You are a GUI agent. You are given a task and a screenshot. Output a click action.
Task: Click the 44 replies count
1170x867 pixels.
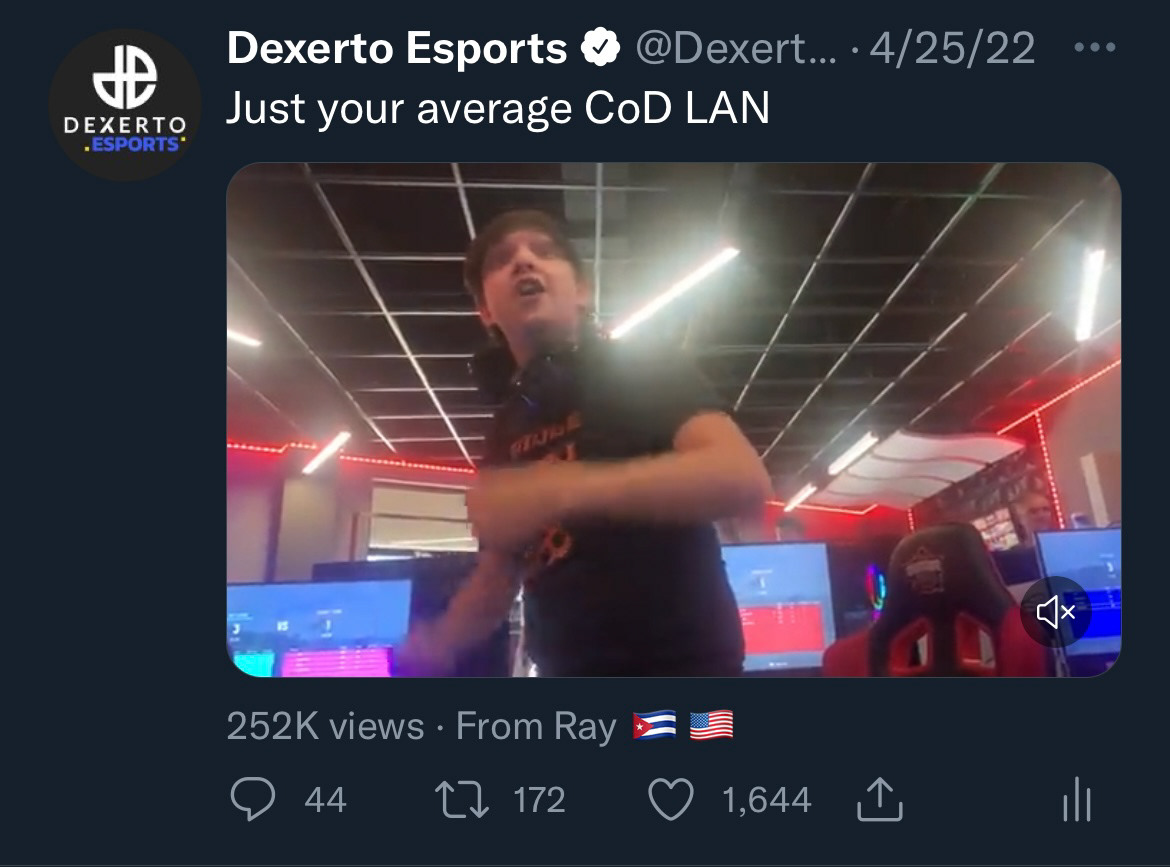pos(325,800)
